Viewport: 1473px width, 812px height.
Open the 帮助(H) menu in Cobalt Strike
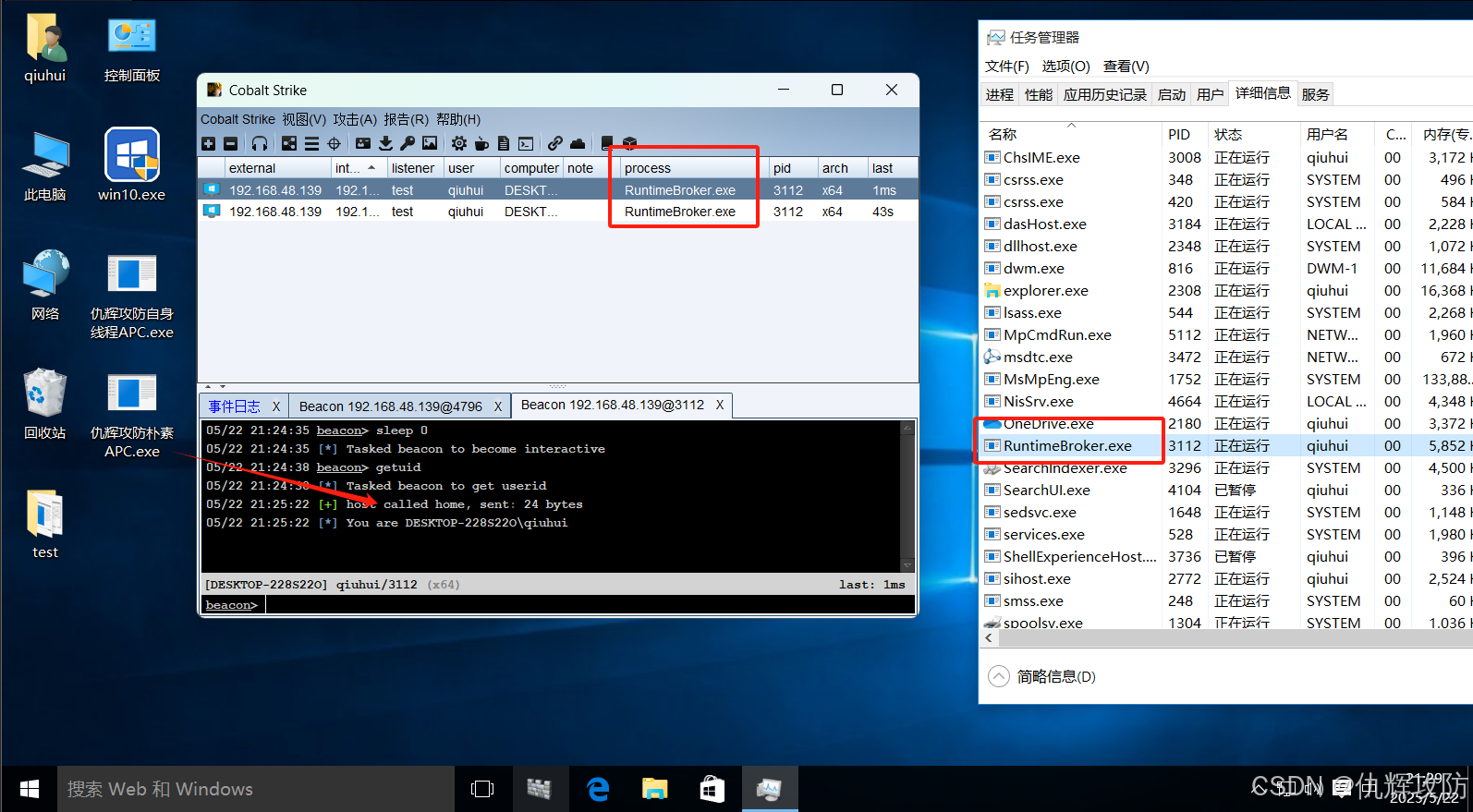[x=458, y=119]
